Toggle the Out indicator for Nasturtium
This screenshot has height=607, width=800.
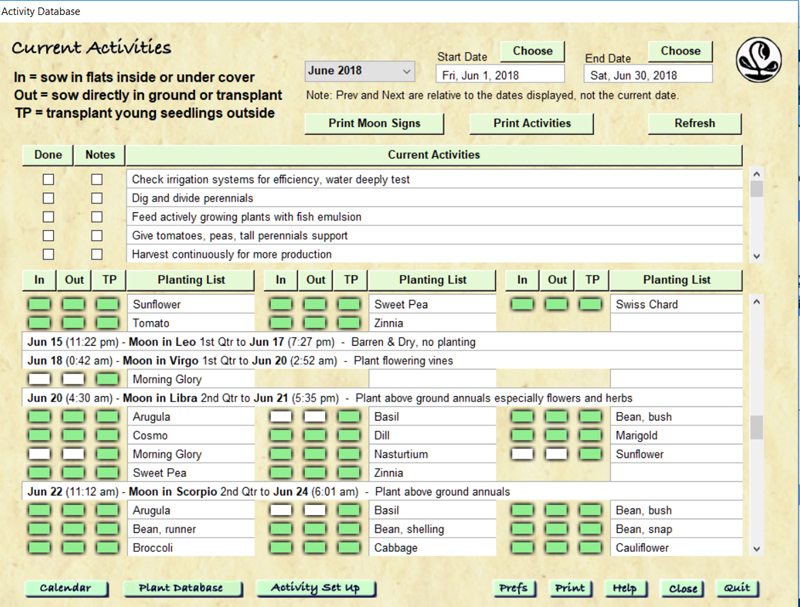pos(315,454)
